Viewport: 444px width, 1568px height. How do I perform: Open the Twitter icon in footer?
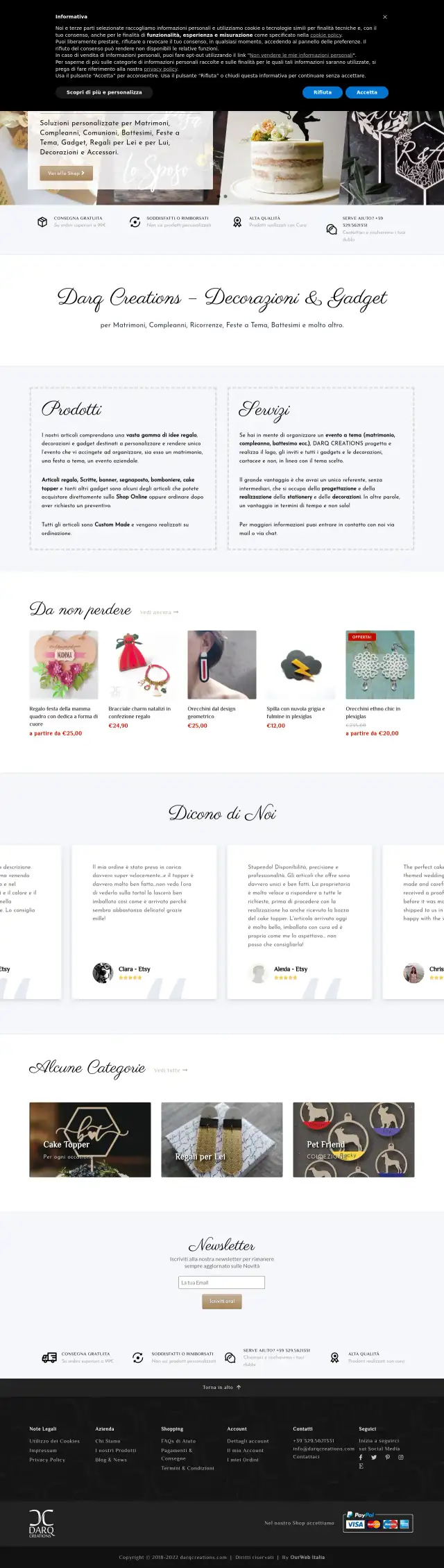(x=374, y=1458)
